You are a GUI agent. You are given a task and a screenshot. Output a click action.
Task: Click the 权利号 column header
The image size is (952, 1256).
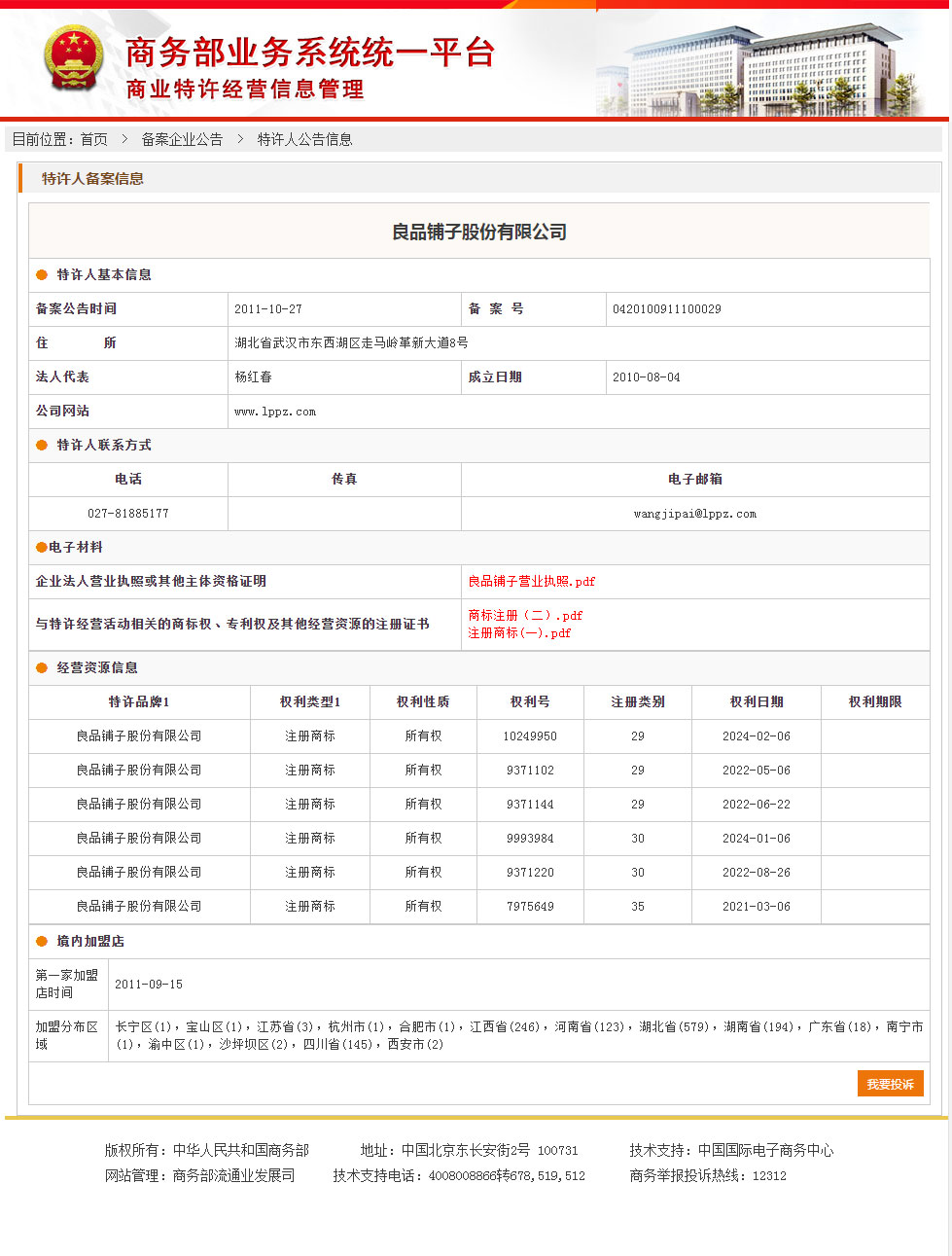click(x=530, y=702)
